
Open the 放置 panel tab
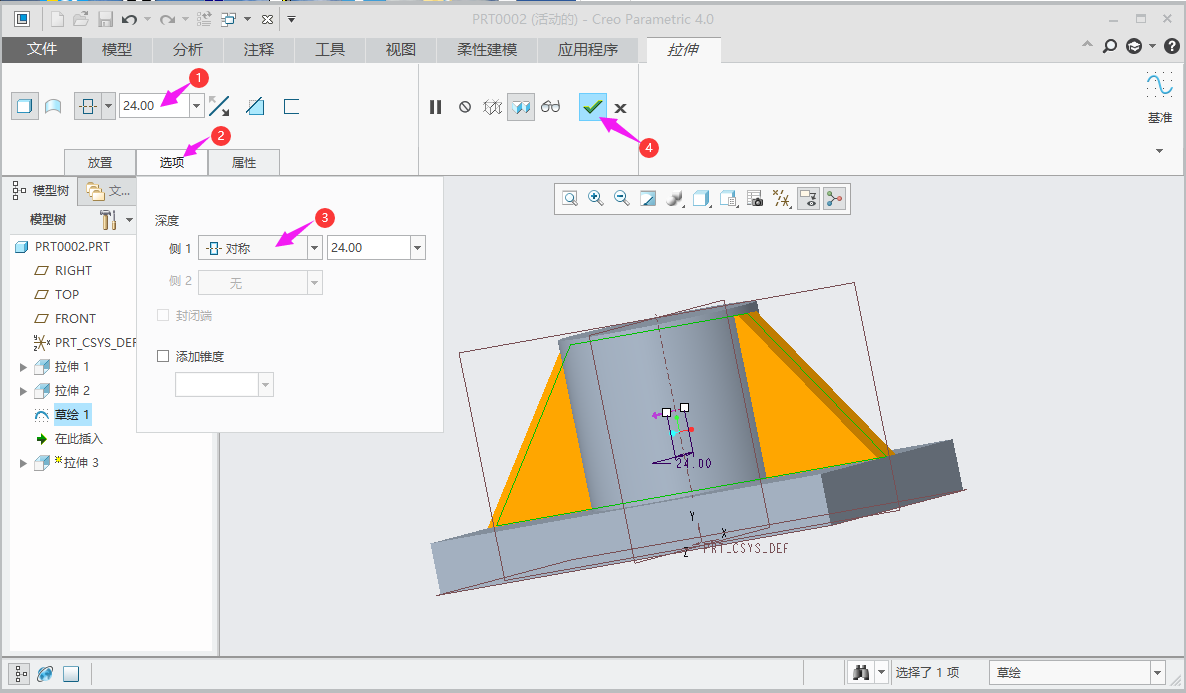click(100, 163)
